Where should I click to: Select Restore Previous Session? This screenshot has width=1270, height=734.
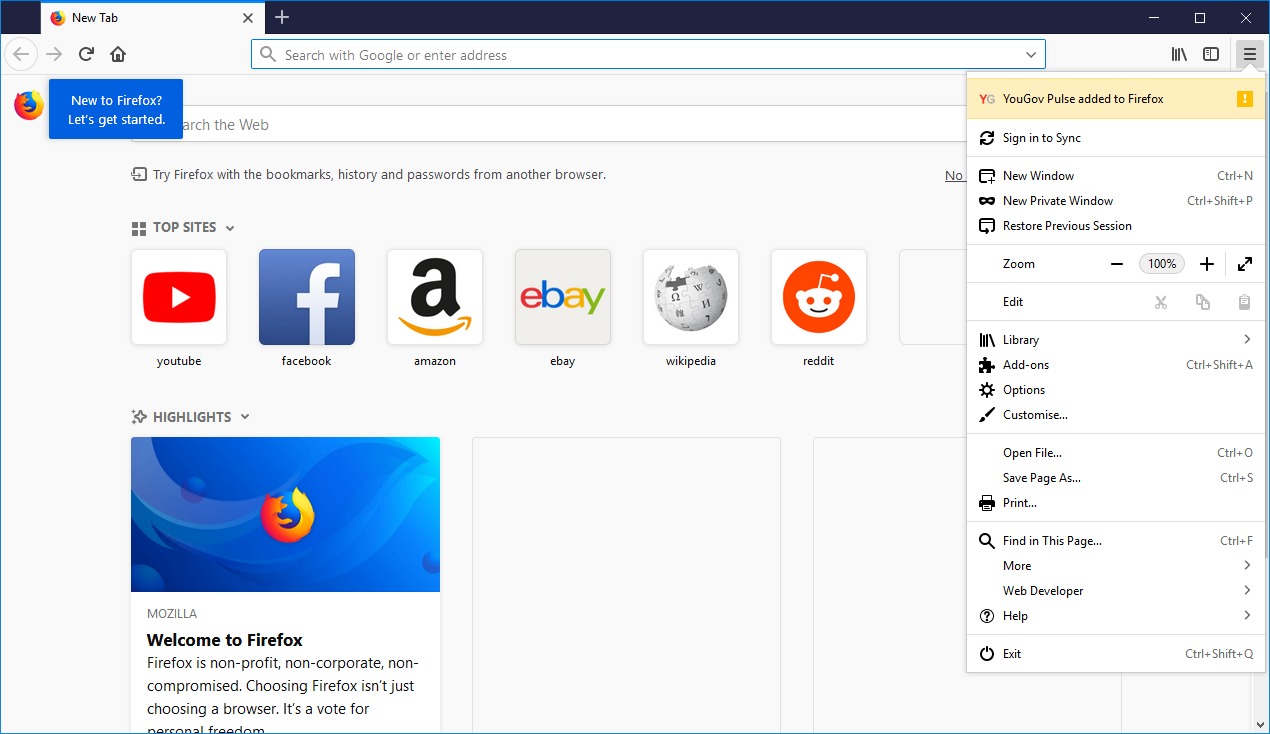[x=1115, y=226]
